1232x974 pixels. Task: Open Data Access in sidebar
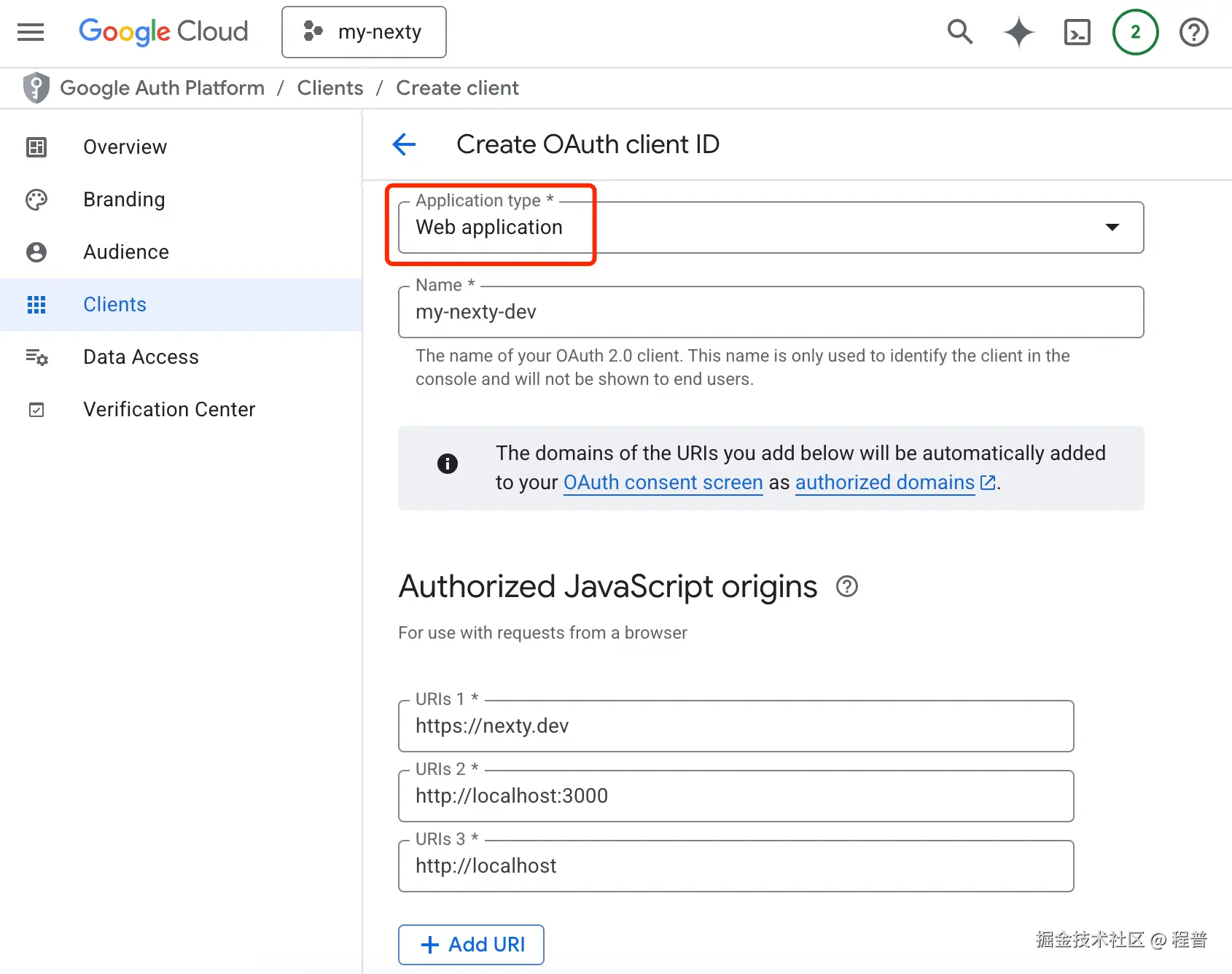(x=141, y=357)
